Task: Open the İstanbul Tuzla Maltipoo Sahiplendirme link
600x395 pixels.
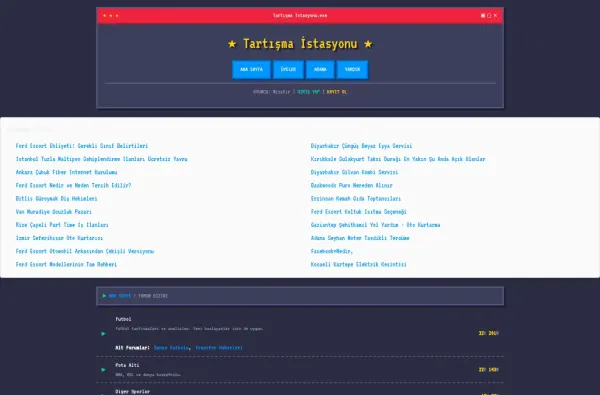Action: pyautogui.click(x=101, y=159)
